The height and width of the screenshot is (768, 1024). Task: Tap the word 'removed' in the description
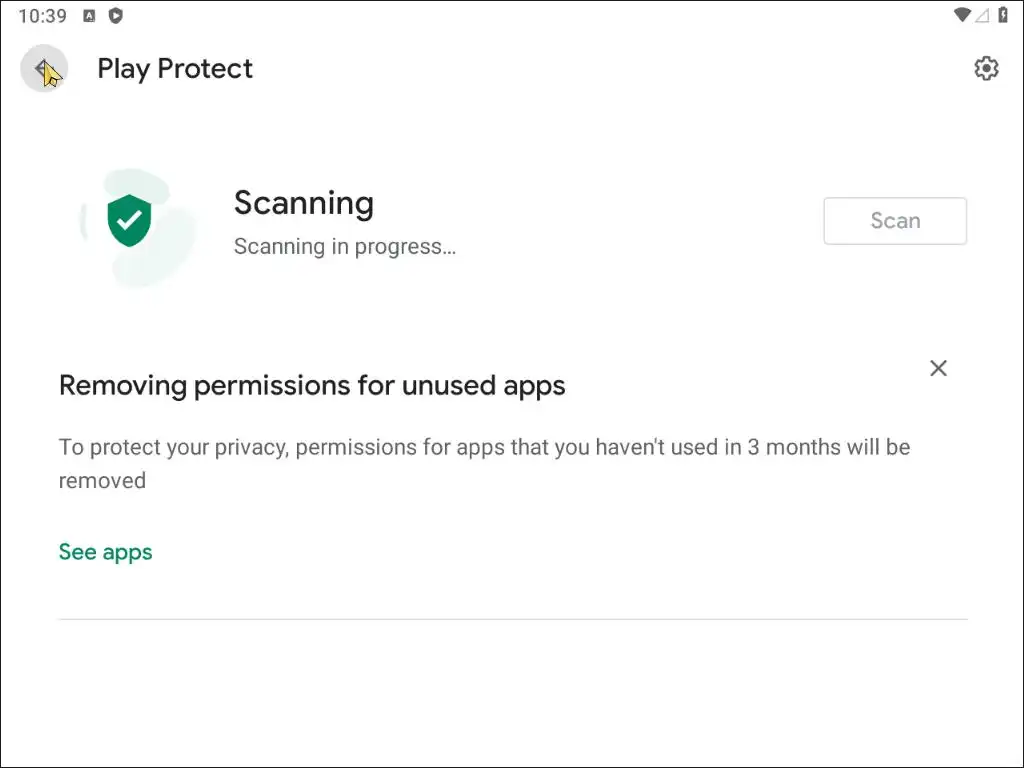102,481
